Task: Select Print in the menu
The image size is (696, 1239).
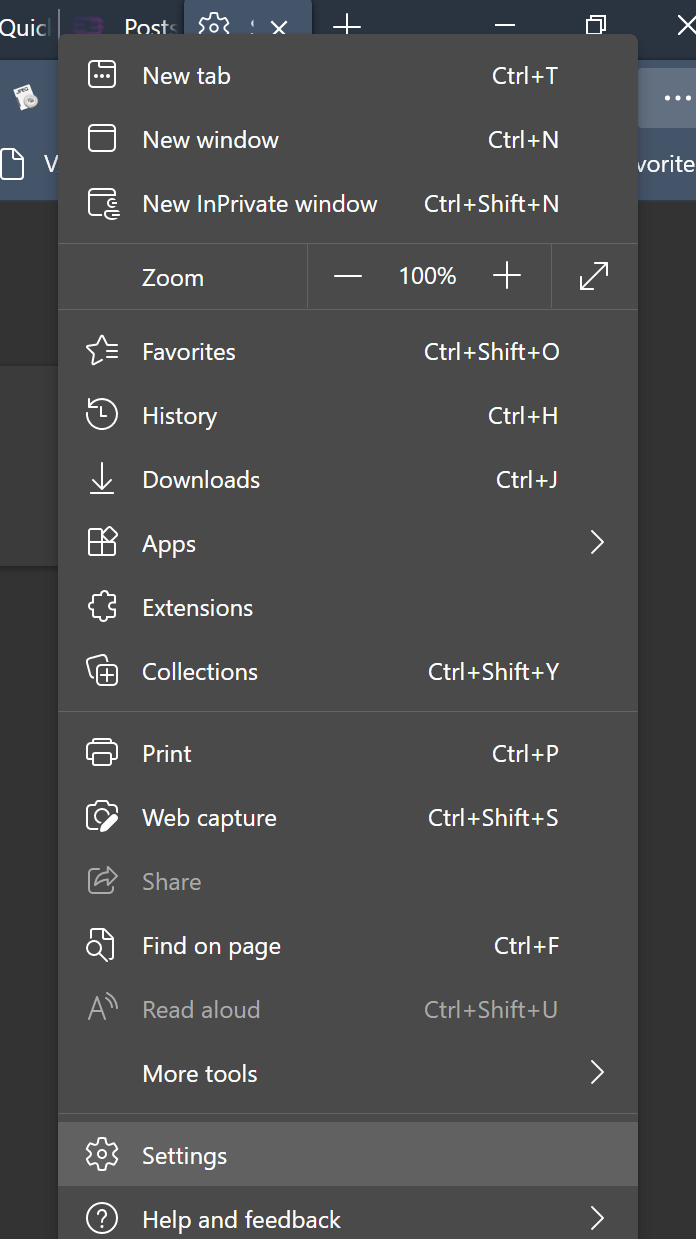Action: (348, 753)
